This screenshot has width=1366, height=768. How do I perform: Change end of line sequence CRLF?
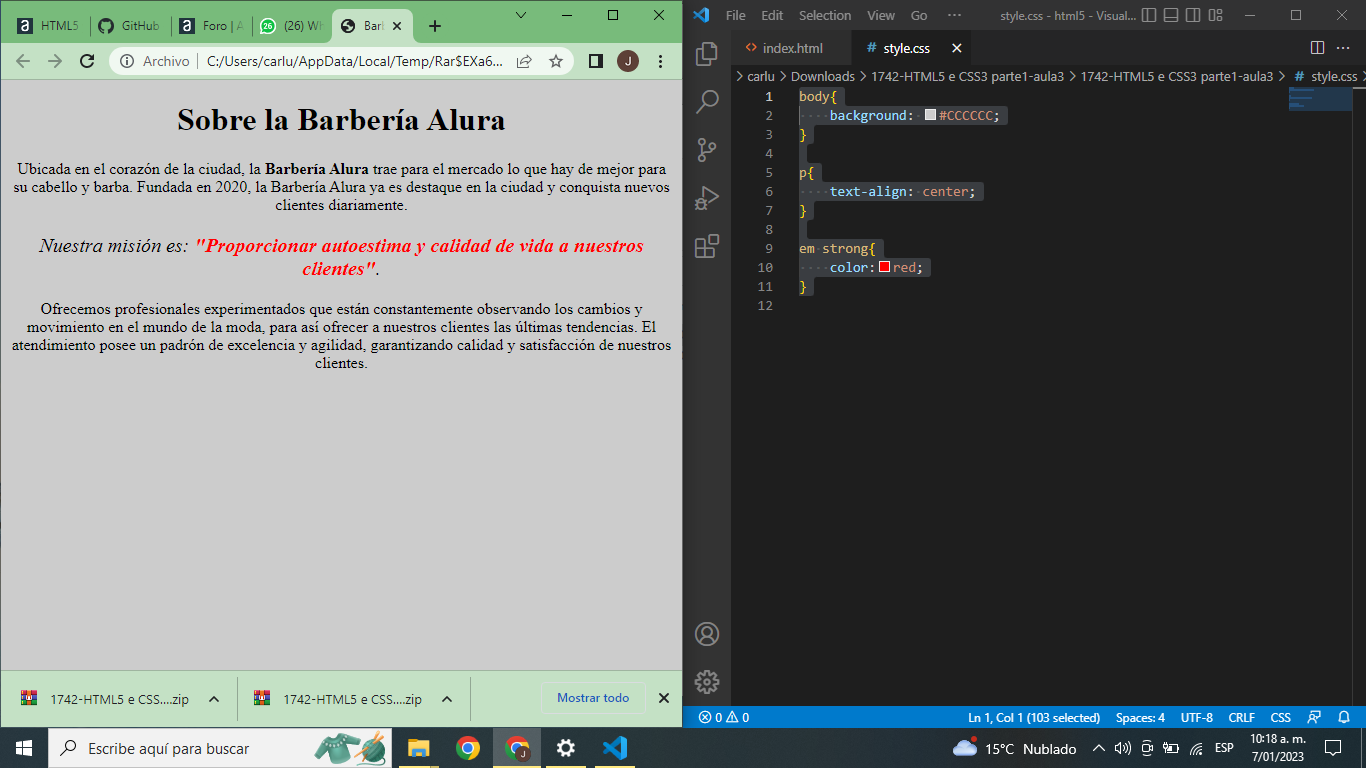coord(1241,717)
